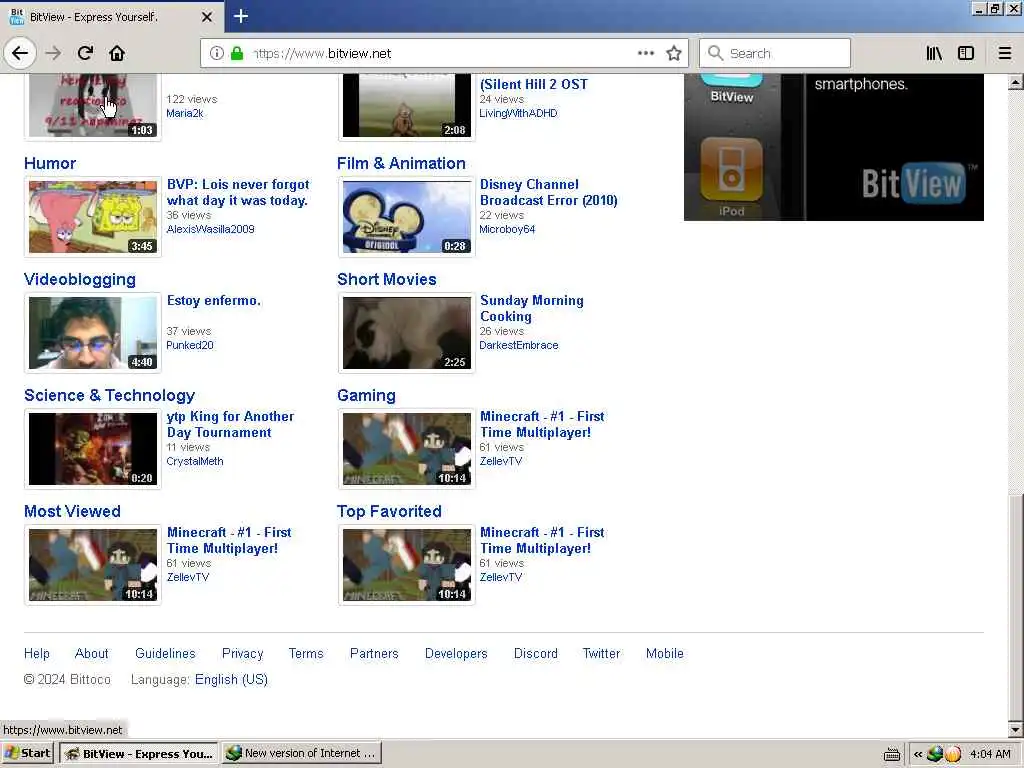Expand hidden system tray icons chevron
This screenshot has width=1024, height=768.
(x=918, y=754)
